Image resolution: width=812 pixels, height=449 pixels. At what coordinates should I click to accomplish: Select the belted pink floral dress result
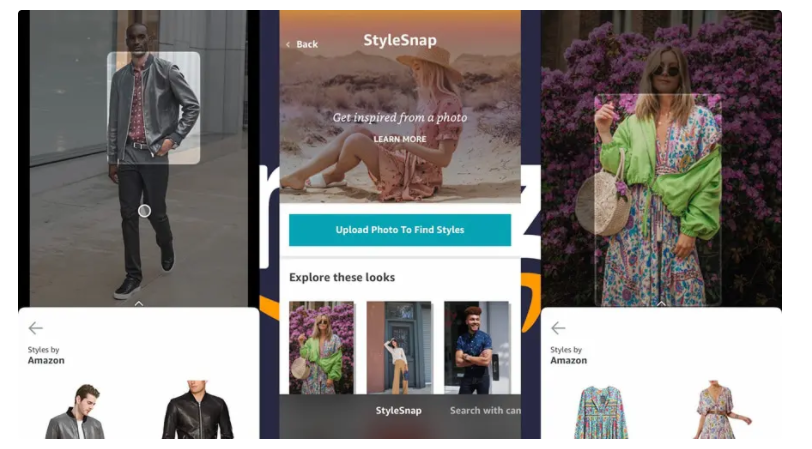[x=722, y=410]
